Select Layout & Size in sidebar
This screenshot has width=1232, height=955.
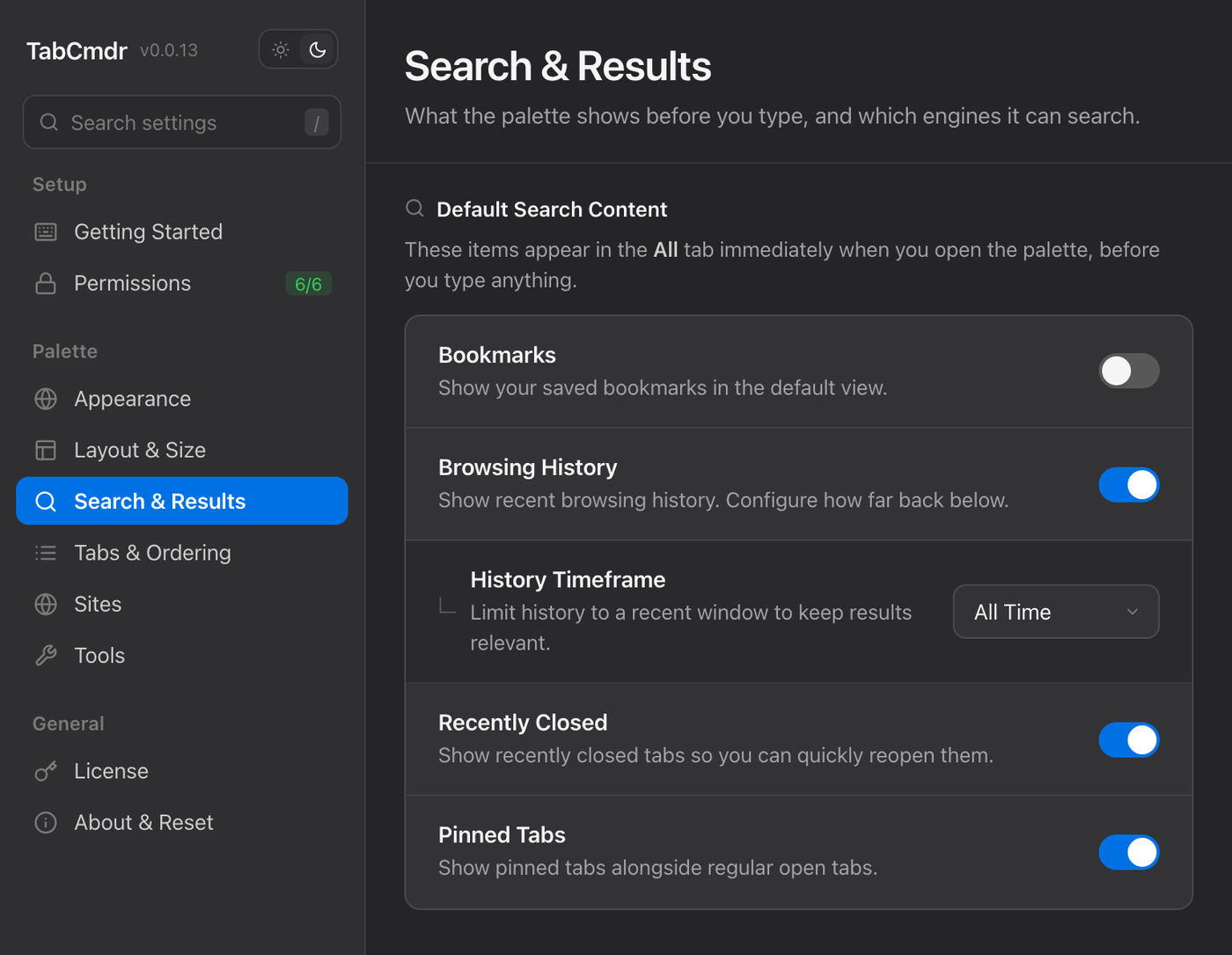click(x=182, y=450)
